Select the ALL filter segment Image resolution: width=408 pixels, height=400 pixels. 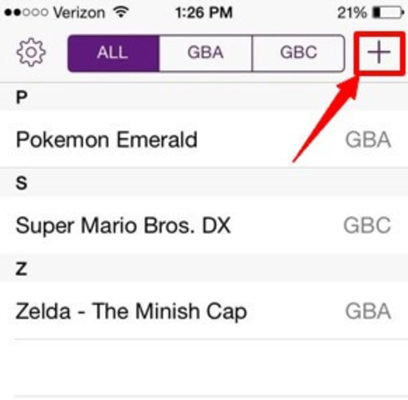pos(113,53)
